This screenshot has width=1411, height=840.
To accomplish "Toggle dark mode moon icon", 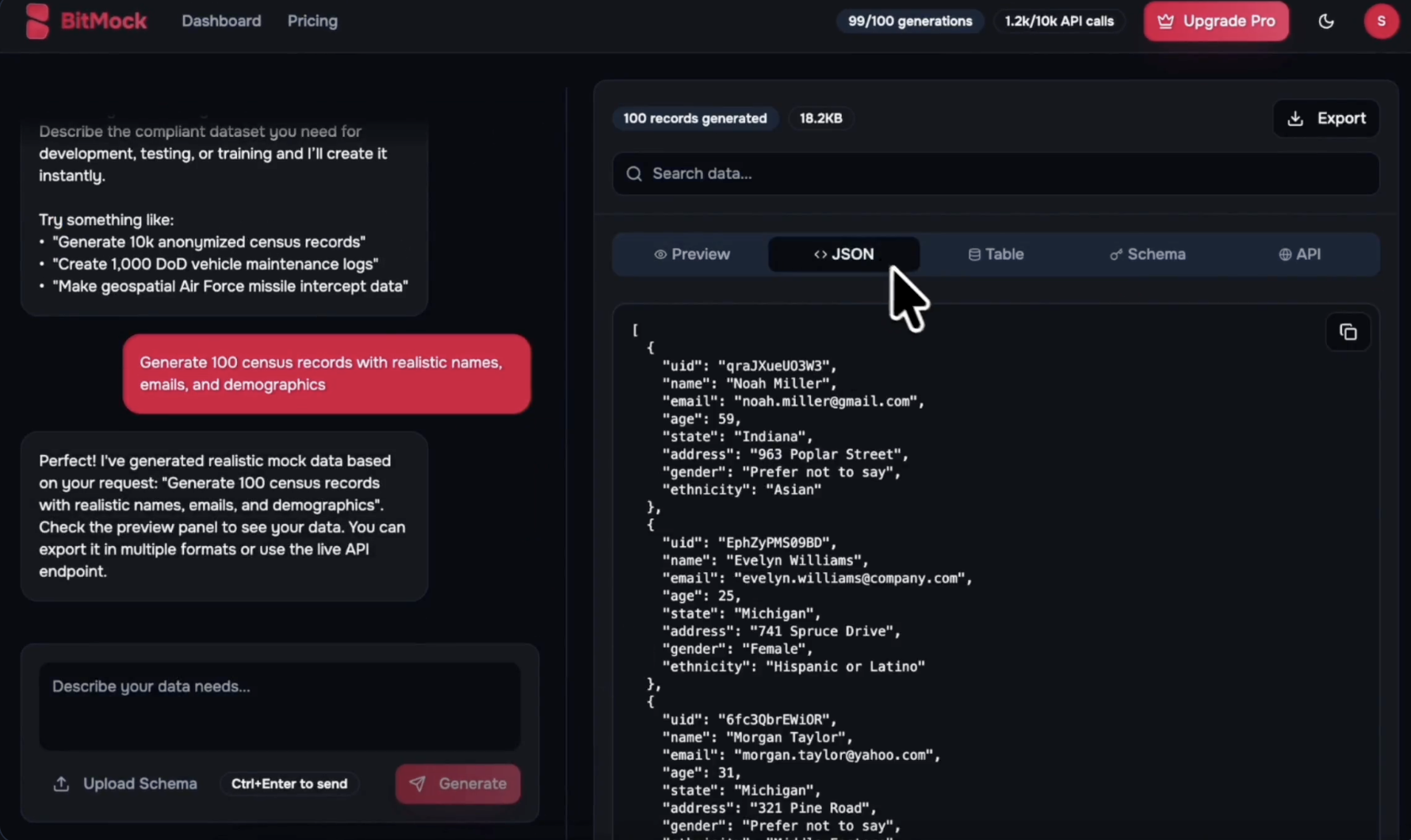I will coord(1326,21).
